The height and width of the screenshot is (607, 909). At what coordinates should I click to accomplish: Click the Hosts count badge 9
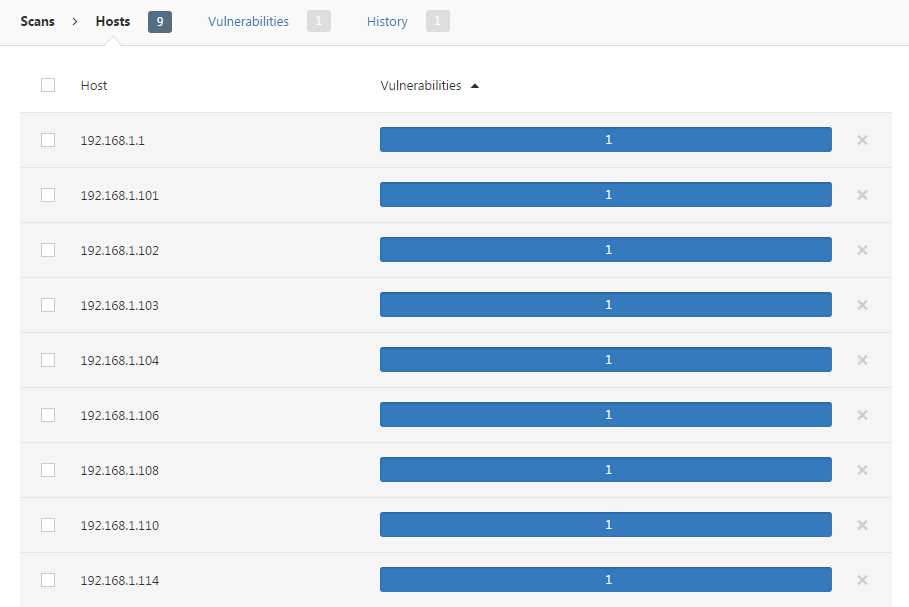[x=160, y=22]
